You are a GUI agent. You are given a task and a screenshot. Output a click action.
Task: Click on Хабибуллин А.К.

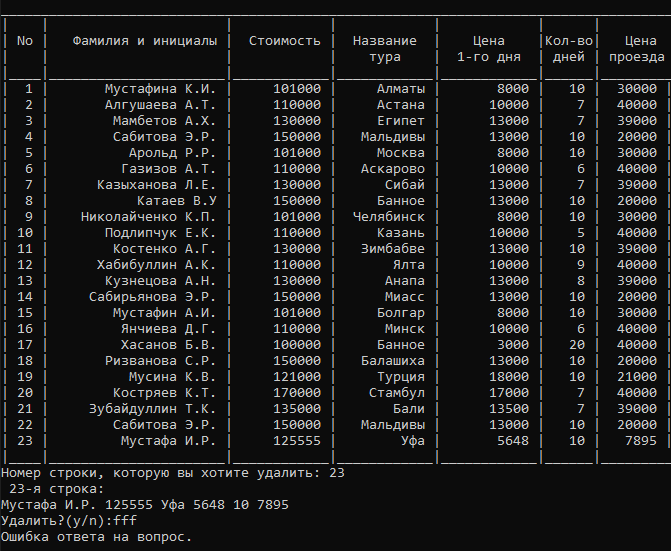(156, 265)
